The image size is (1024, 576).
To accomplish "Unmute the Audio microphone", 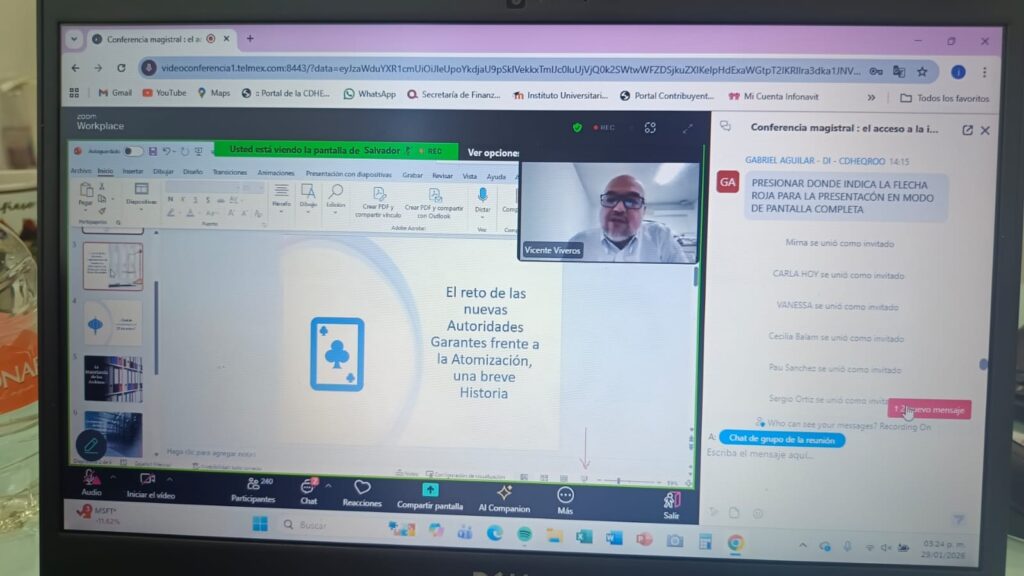I will tap(91, 478).
